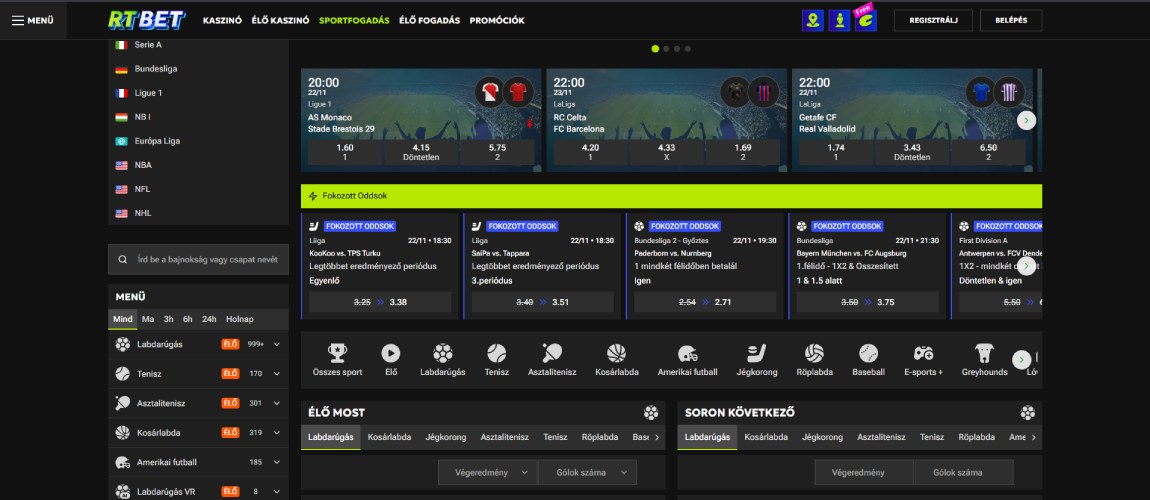Viewport: 1150px width, 500px height.
Task: Select boosted odds 3.38 for KooKoo match
Action: click(x=380, y=302)
